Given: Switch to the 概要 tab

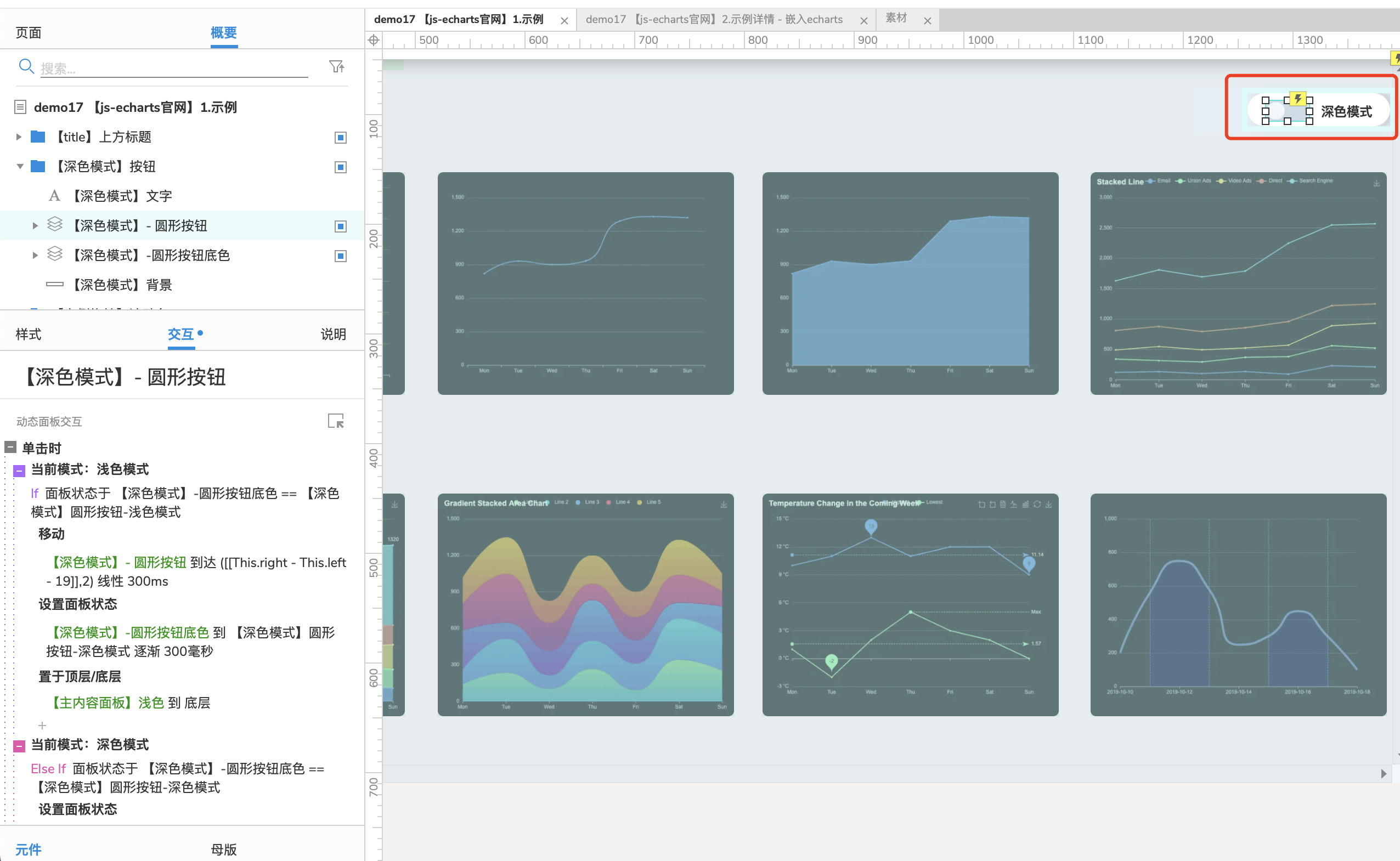Looking at the screenshot, I should tap(224, 32).
